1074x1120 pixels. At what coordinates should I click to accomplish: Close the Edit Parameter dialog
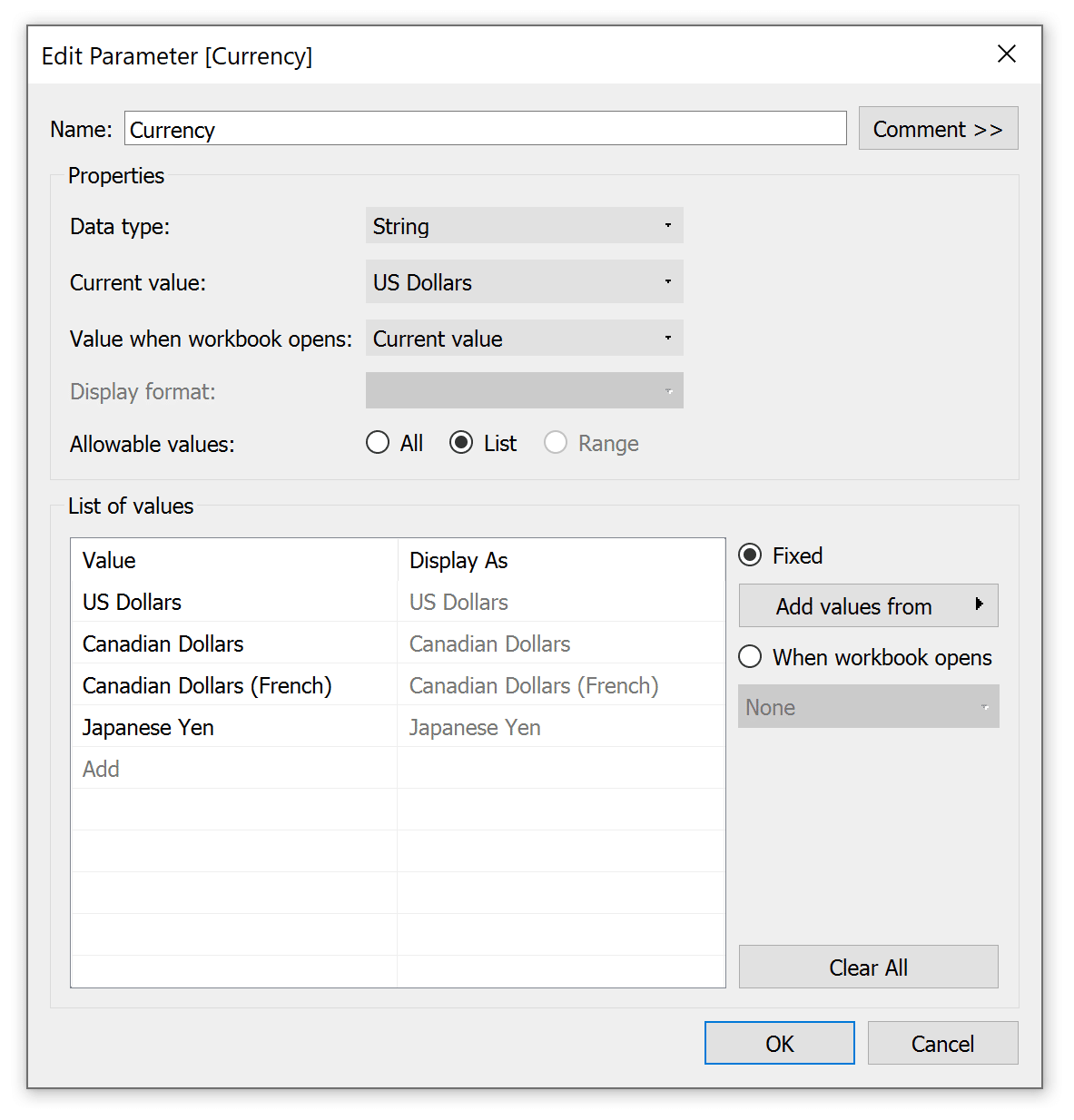click(x=1006, y=54)
